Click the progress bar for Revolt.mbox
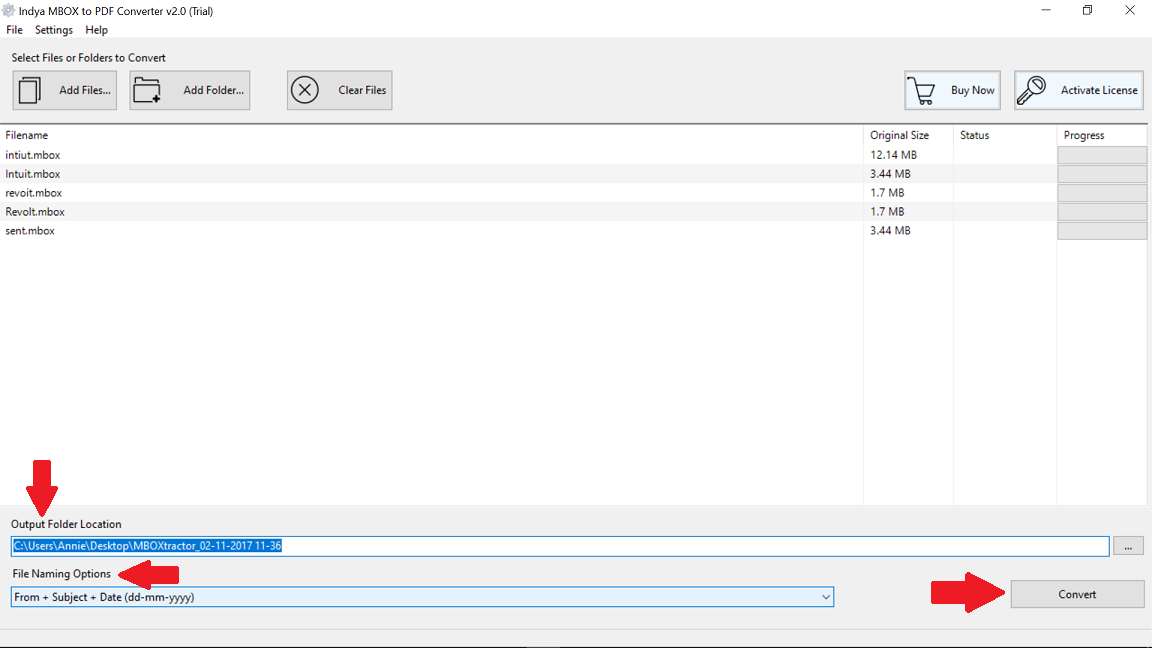This screenshot has height=648, width=1152. coord(1102,212)
